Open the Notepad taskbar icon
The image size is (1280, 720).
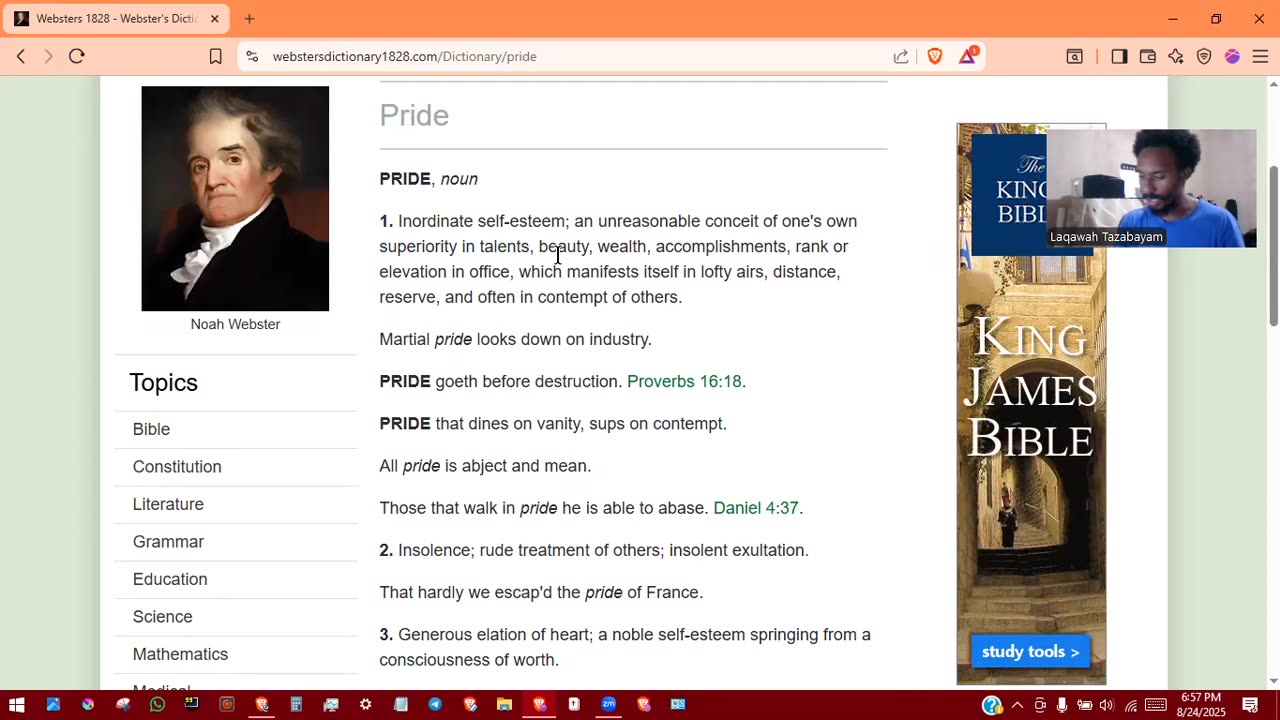pyautogui.click(x=401, y=705)
